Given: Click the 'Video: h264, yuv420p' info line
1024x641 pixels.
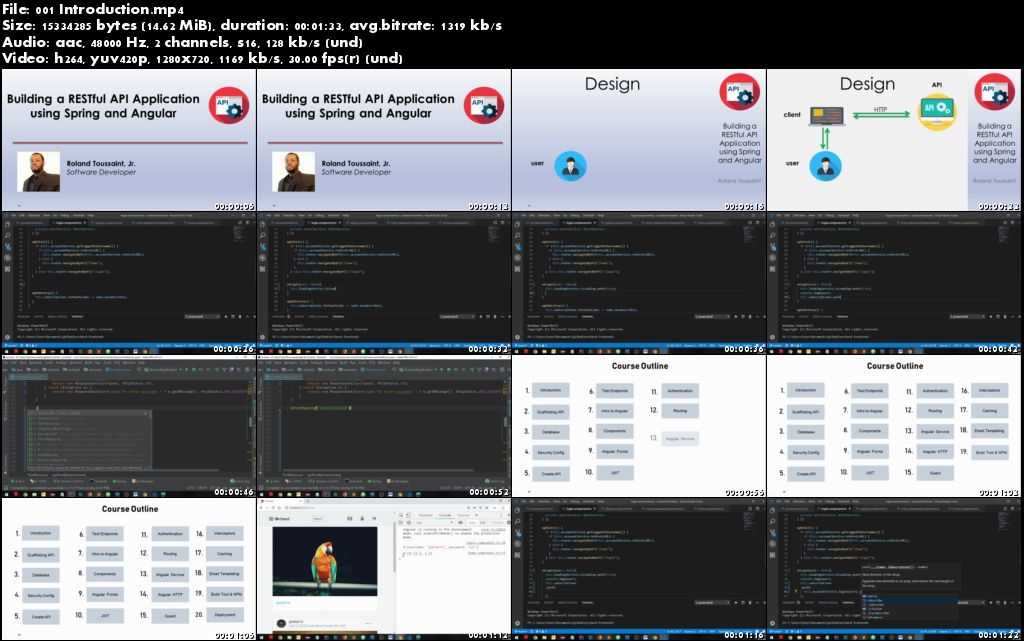Looking at the screenshot, I should click(202, 58).
